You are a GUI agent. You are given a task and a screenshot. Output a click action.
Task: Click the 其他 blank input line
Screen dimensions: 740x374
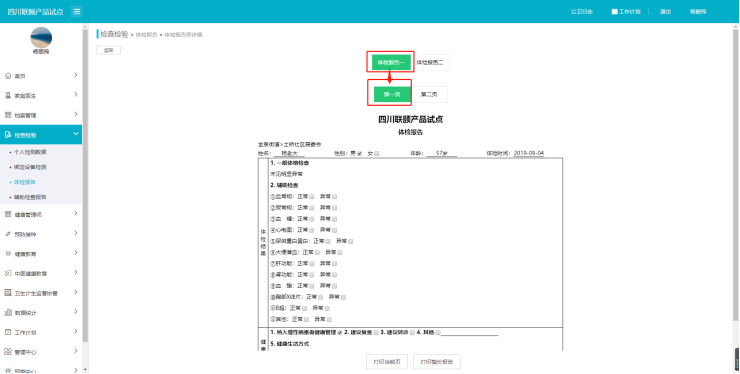click(470, 333)
